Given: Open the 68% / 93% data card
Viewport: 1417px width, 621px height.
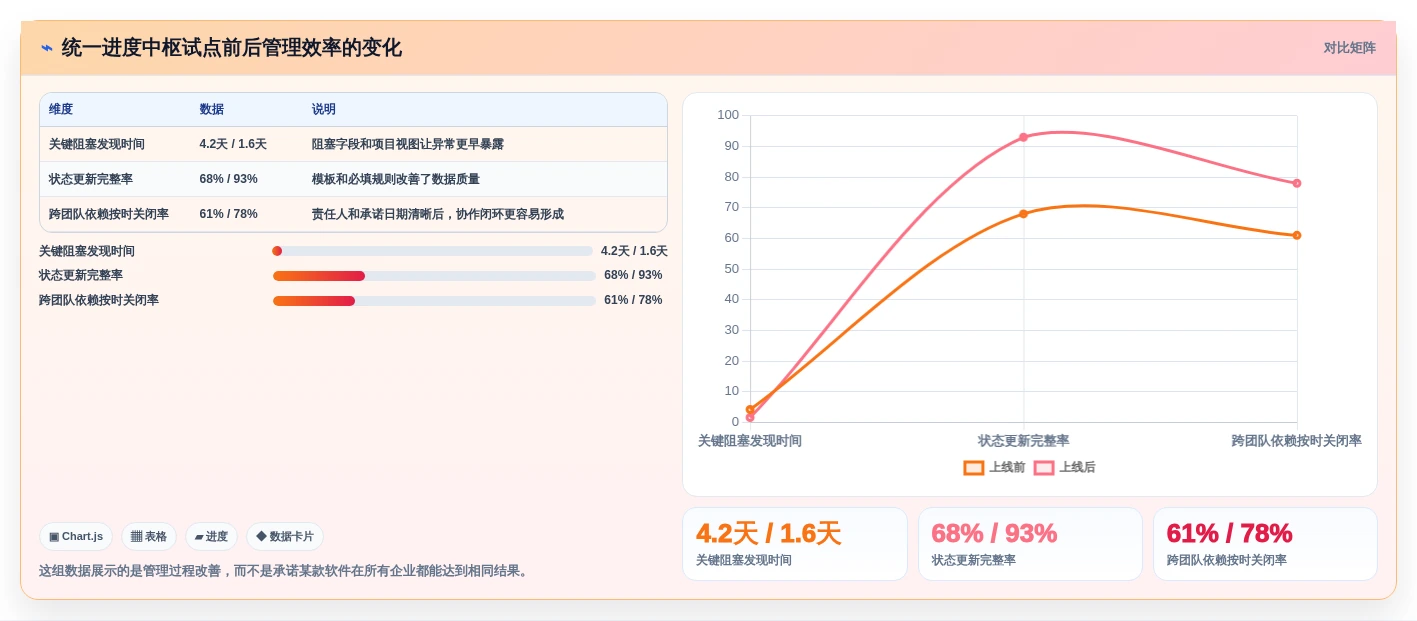Looking at the screenshot, I should 1030,544.
